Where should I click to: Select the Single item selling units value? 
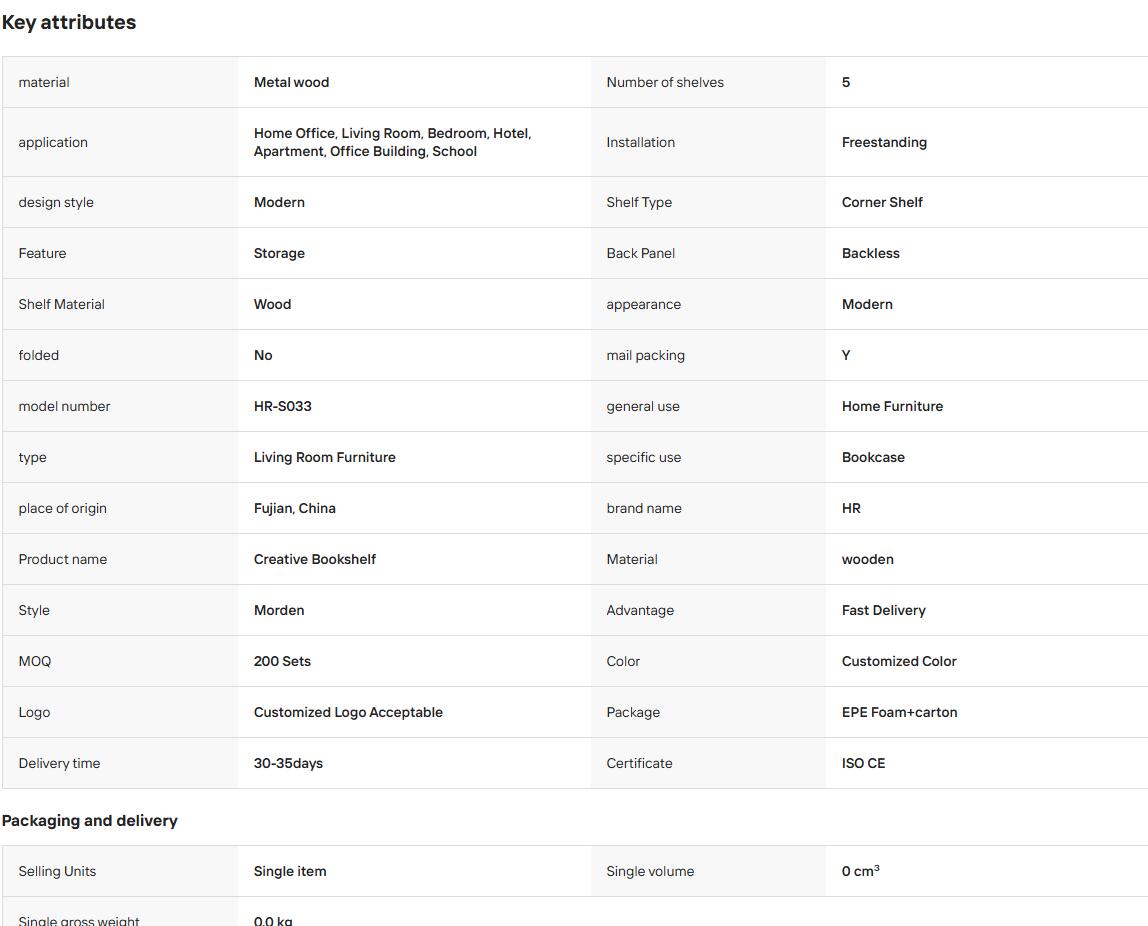(290, 871)
